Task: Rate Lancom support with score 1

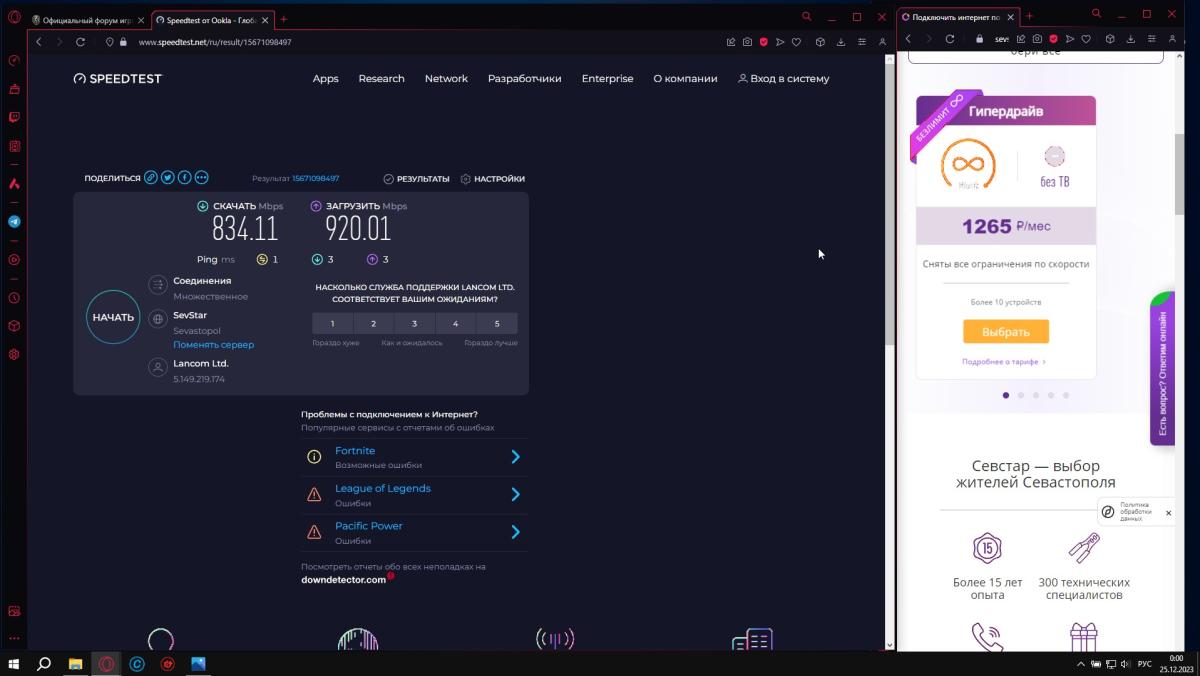Action: point(333,323)
